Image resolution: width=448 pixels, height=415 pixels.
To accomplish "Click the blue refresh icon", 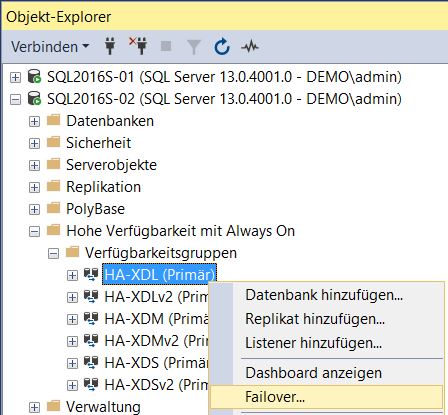I will pos(222,46).
